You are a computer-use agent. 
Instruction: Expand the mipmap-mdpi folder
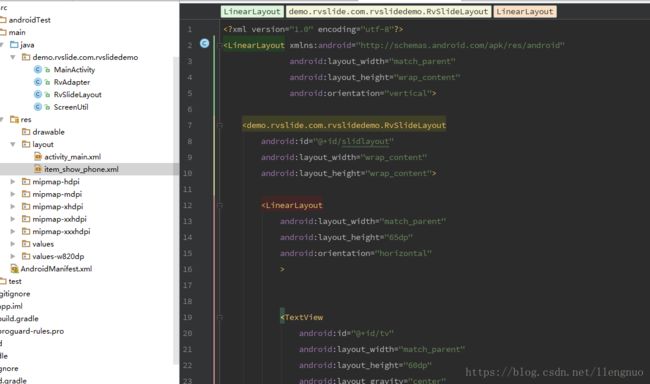(13, 194)
